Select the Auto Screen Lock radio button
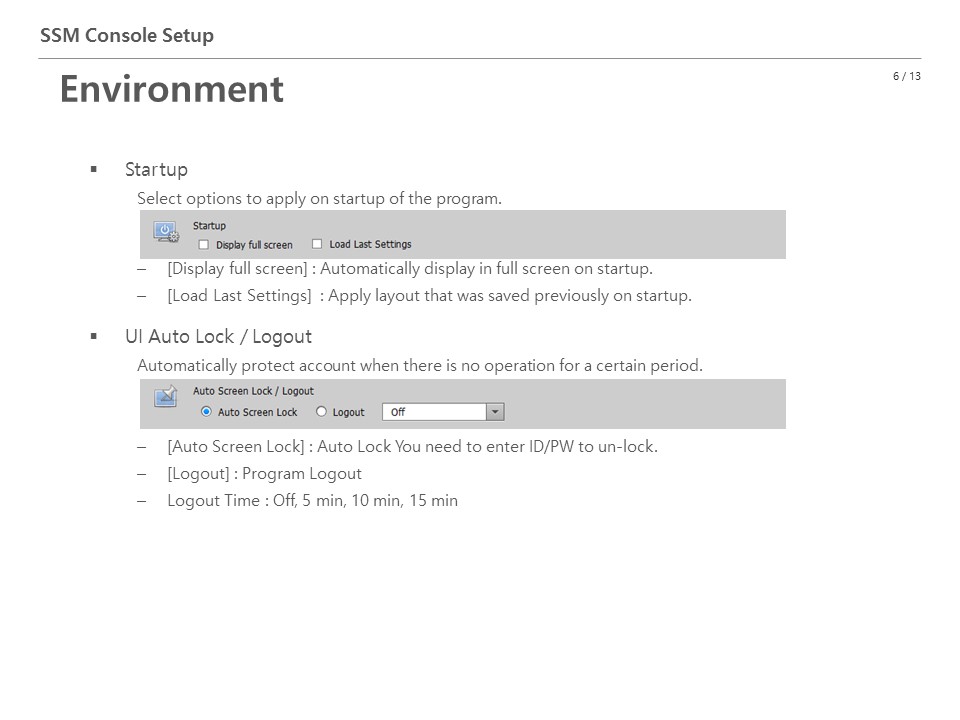Image resolution: width=960 pixels, height=720 pixels. click(206, 411)
